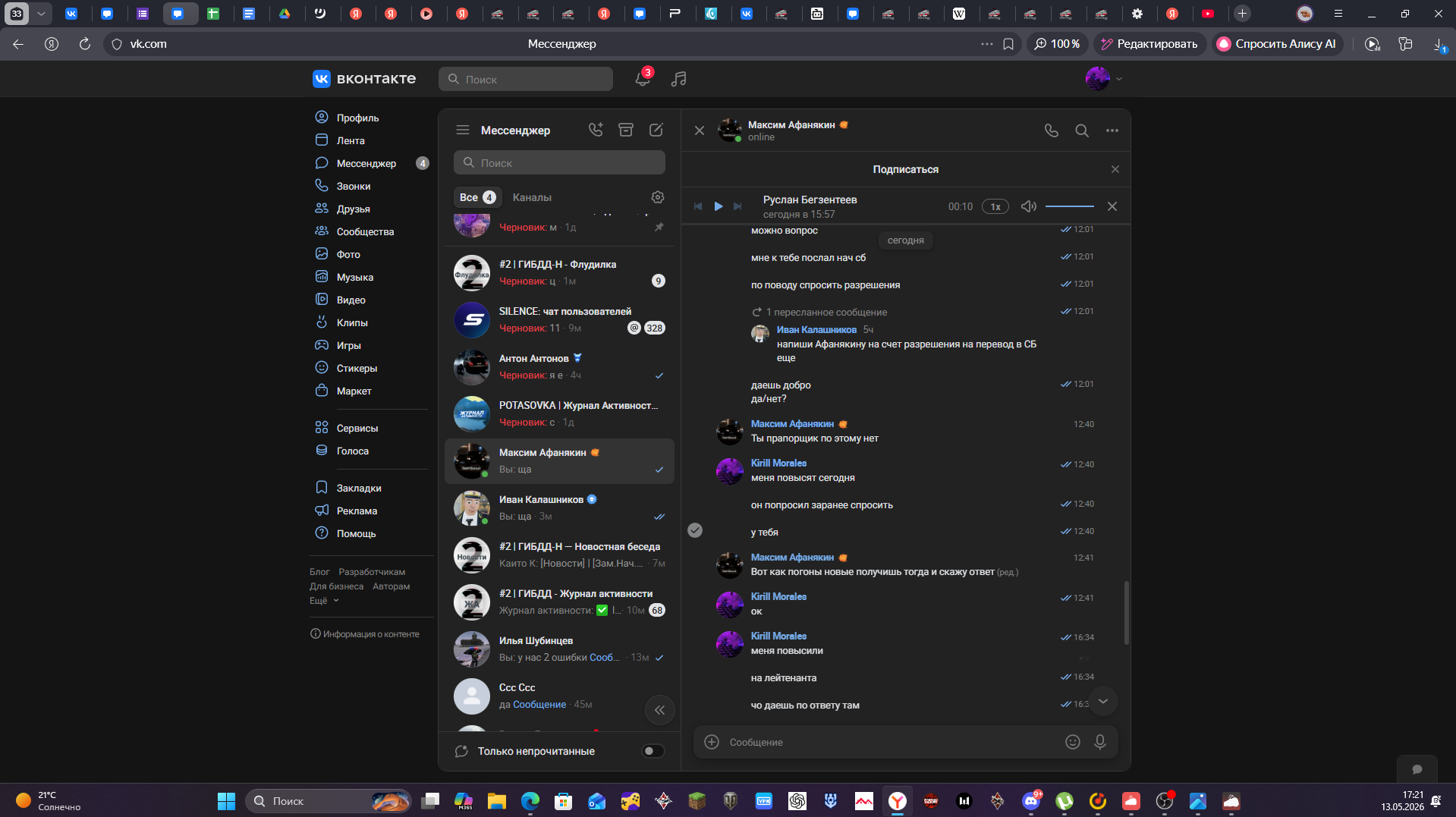Play Руслан Бегзентеев voice message

click(x=719, y=206)
